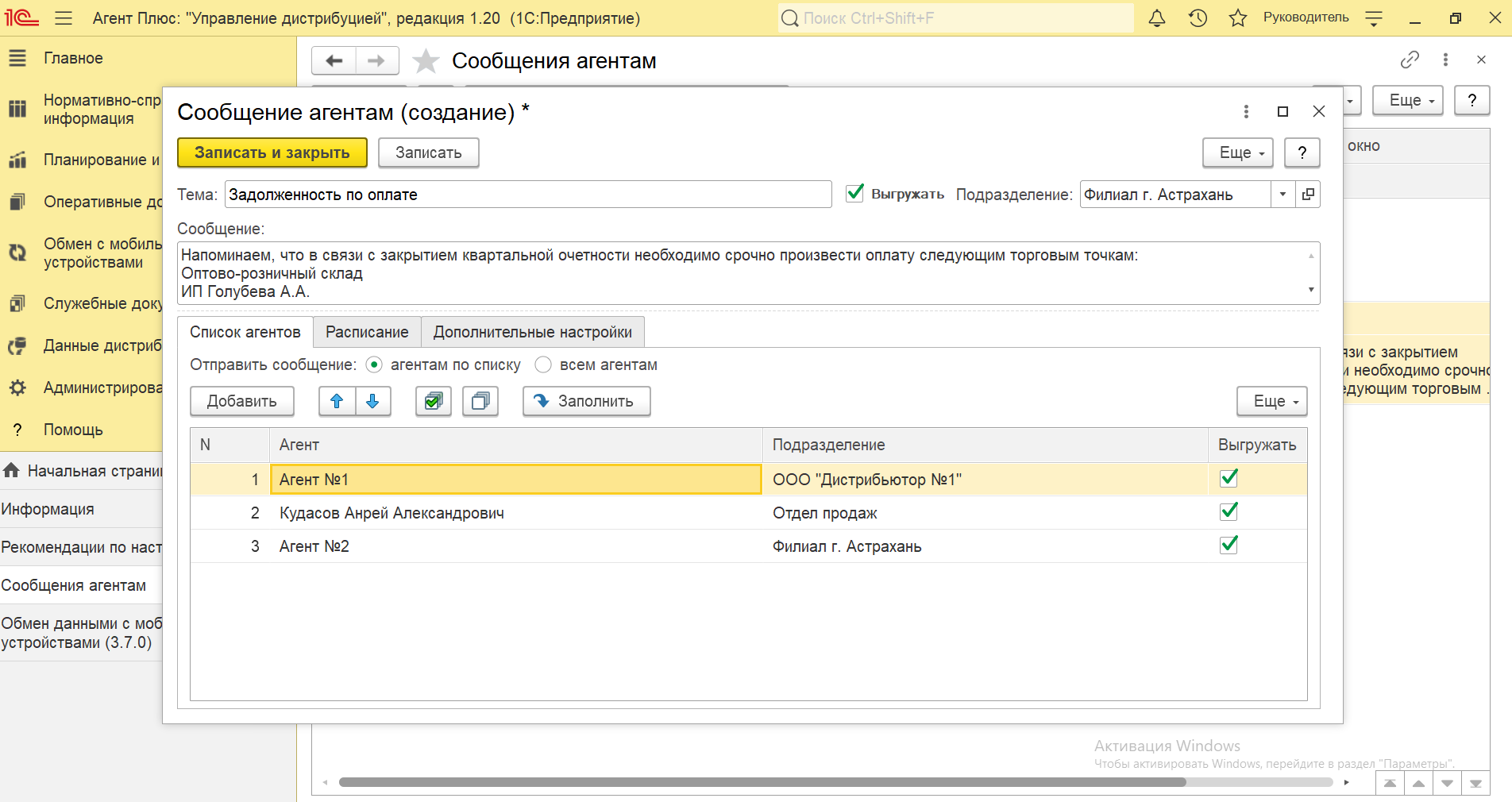Sort by Подразделение column header
This screenshot has width=1512, height=802.
tap(985, 445)
